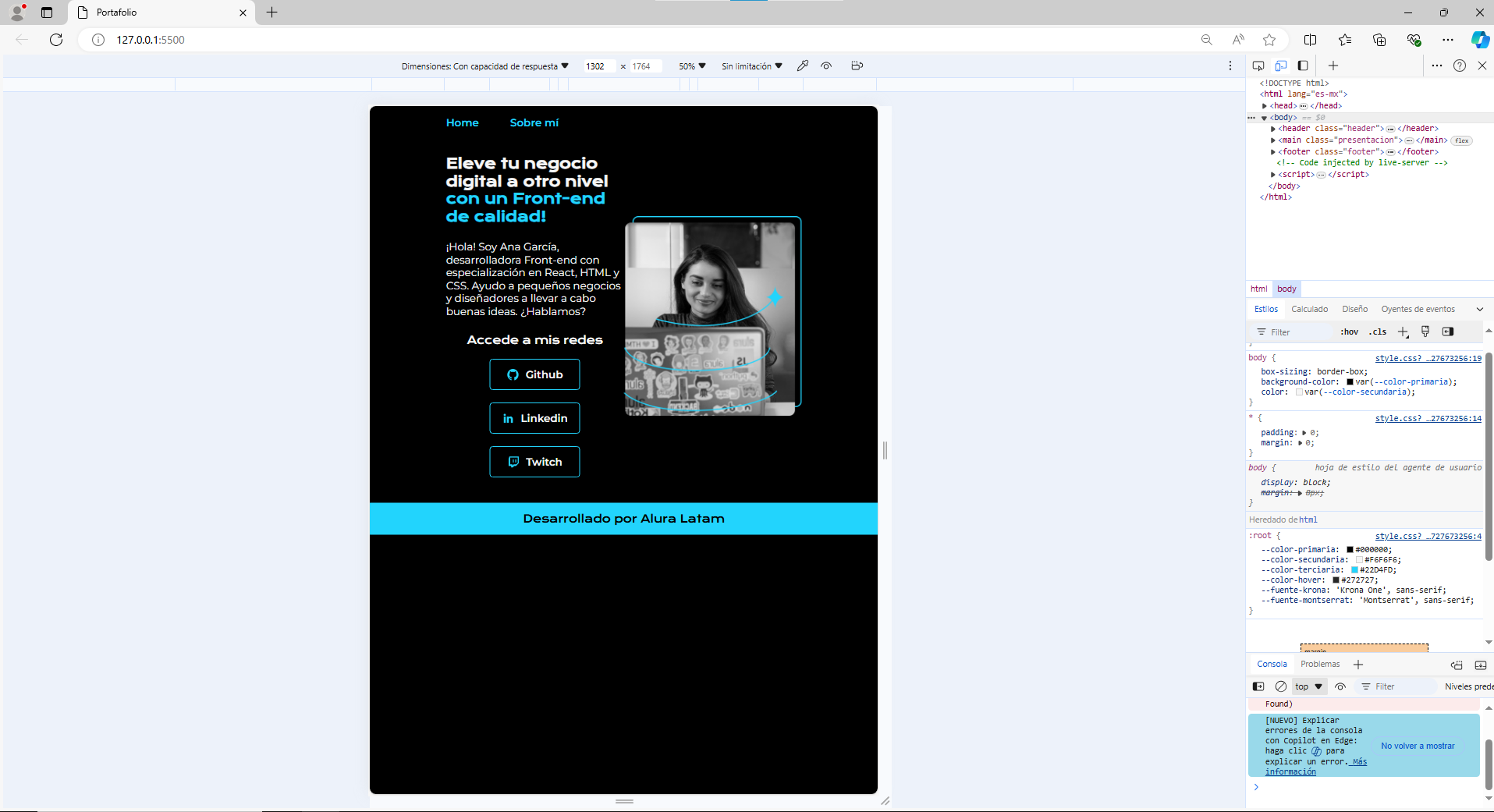The height and width of the screenshot is (812, 1494).
Task: Open browser essentials heart icon
Action: pos(1414,40)
